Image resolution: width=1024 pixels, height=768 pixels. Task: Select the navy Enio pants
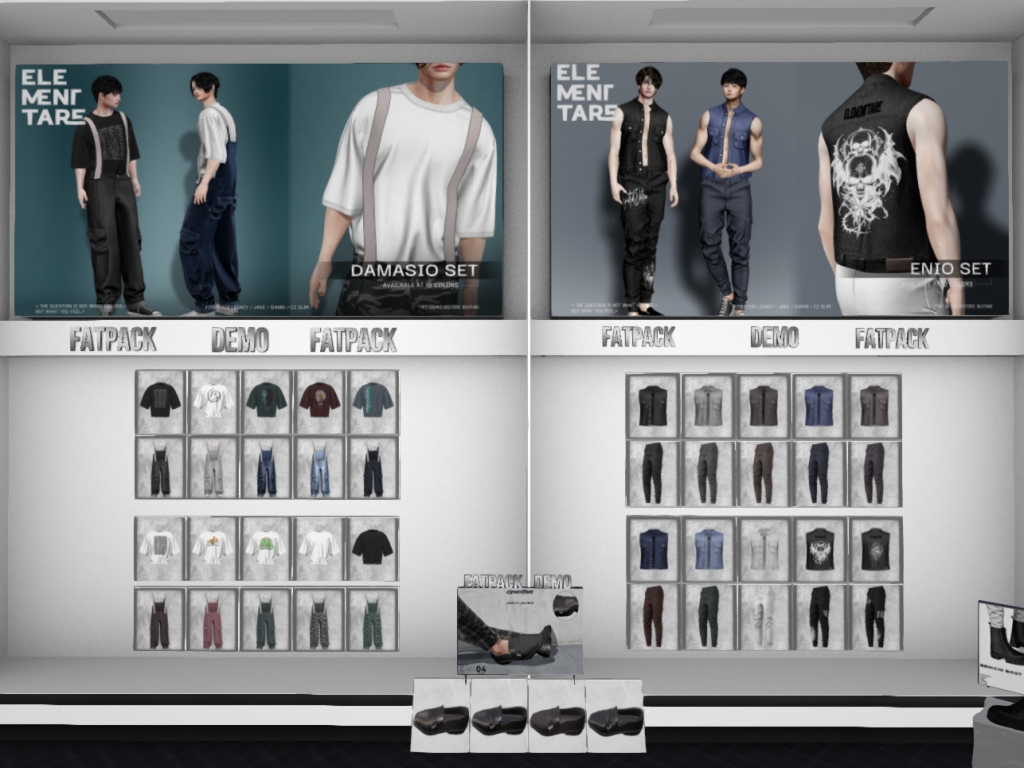tap(820, 473)
